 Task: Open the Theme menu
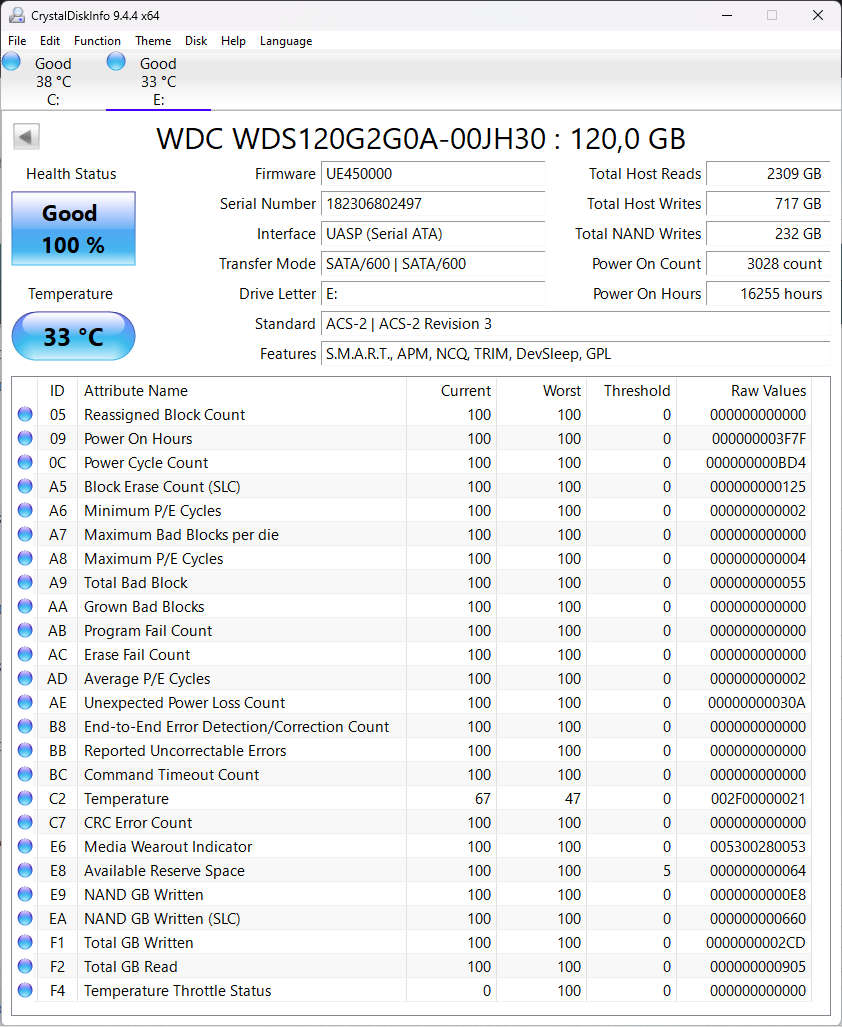152,41
